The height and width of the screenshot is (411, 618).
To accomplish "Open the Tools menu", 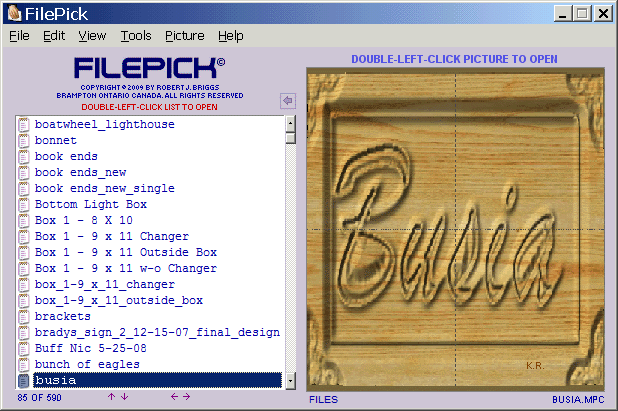I will pyautogui.click(x=136, y=36).
